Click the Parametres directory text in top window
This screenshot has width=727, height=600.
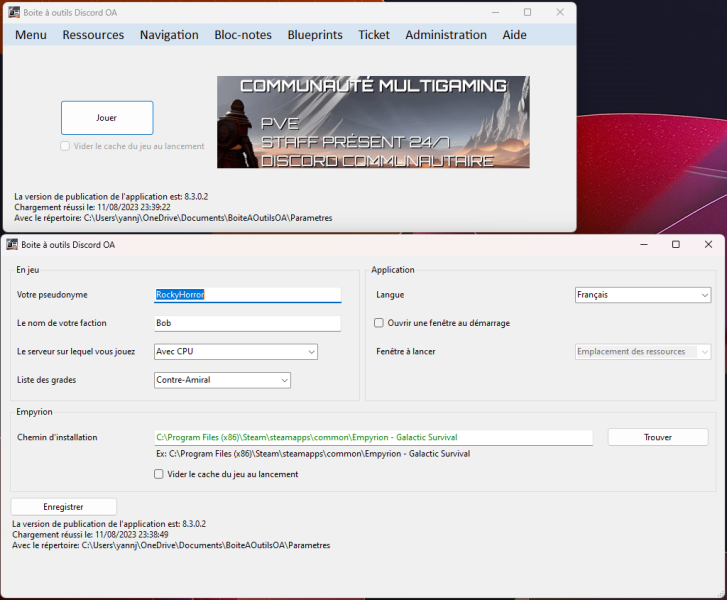tap(173, 218)
